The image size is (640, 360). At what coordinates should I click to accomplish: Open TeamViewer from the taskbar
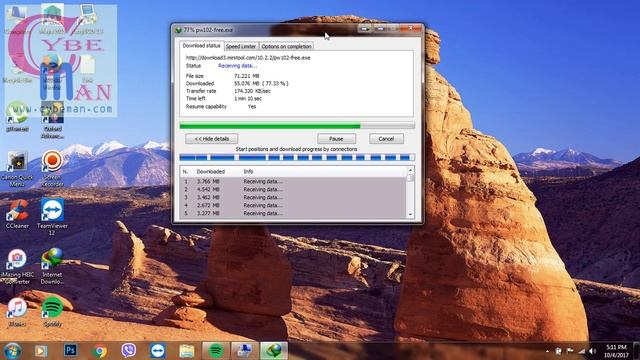click(x=158, y=351)
